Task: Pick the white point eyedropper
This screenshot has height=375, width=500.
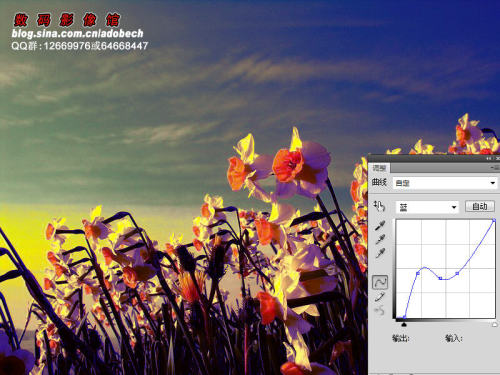Action: tap(380, 253)
